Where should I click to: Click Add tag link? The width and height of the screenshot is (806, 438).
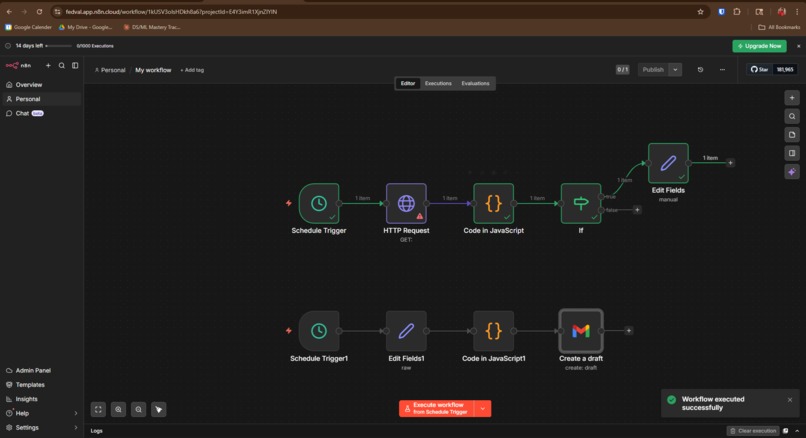click(192, 70)
